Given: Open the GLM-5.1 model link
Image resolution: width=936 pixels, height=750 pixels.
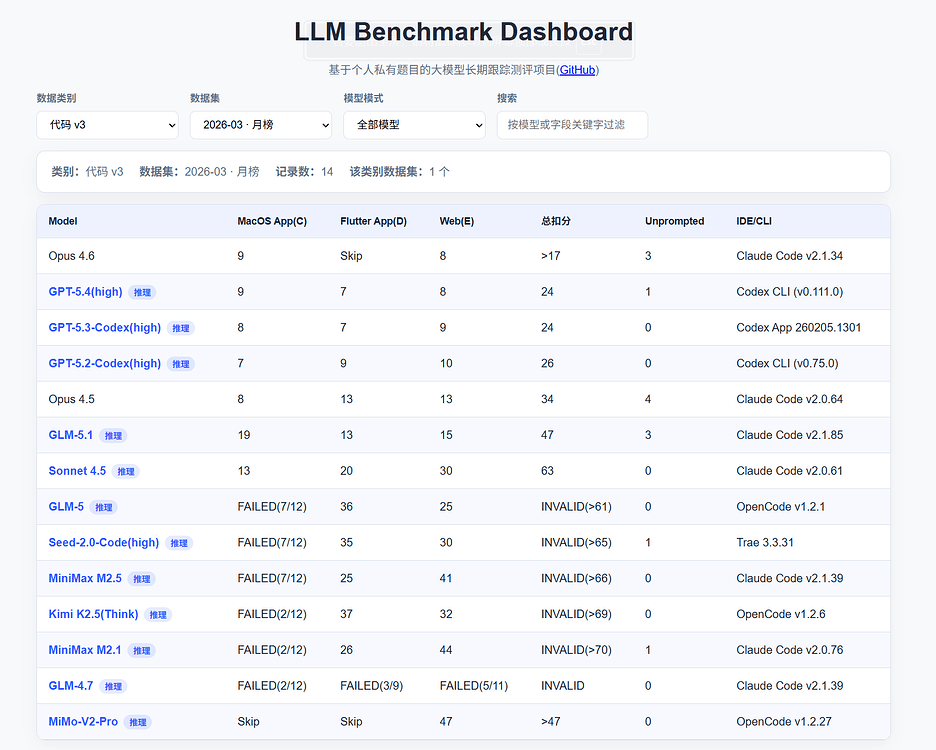Looking at the screenshot, I should (x=70, y=435).
